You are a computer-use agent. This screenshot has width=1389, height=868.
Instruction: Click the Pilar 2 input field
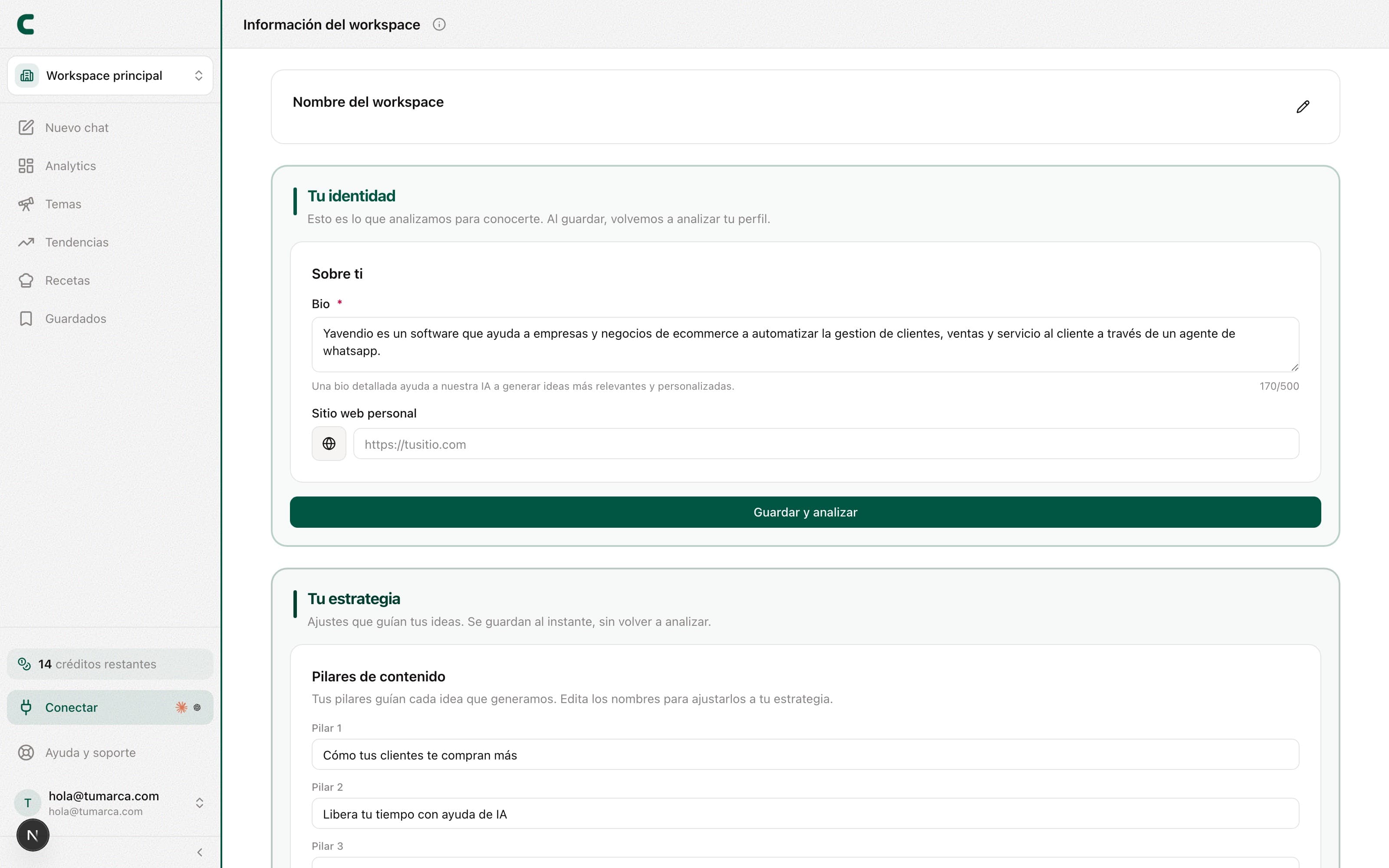[x=805, y=813]
